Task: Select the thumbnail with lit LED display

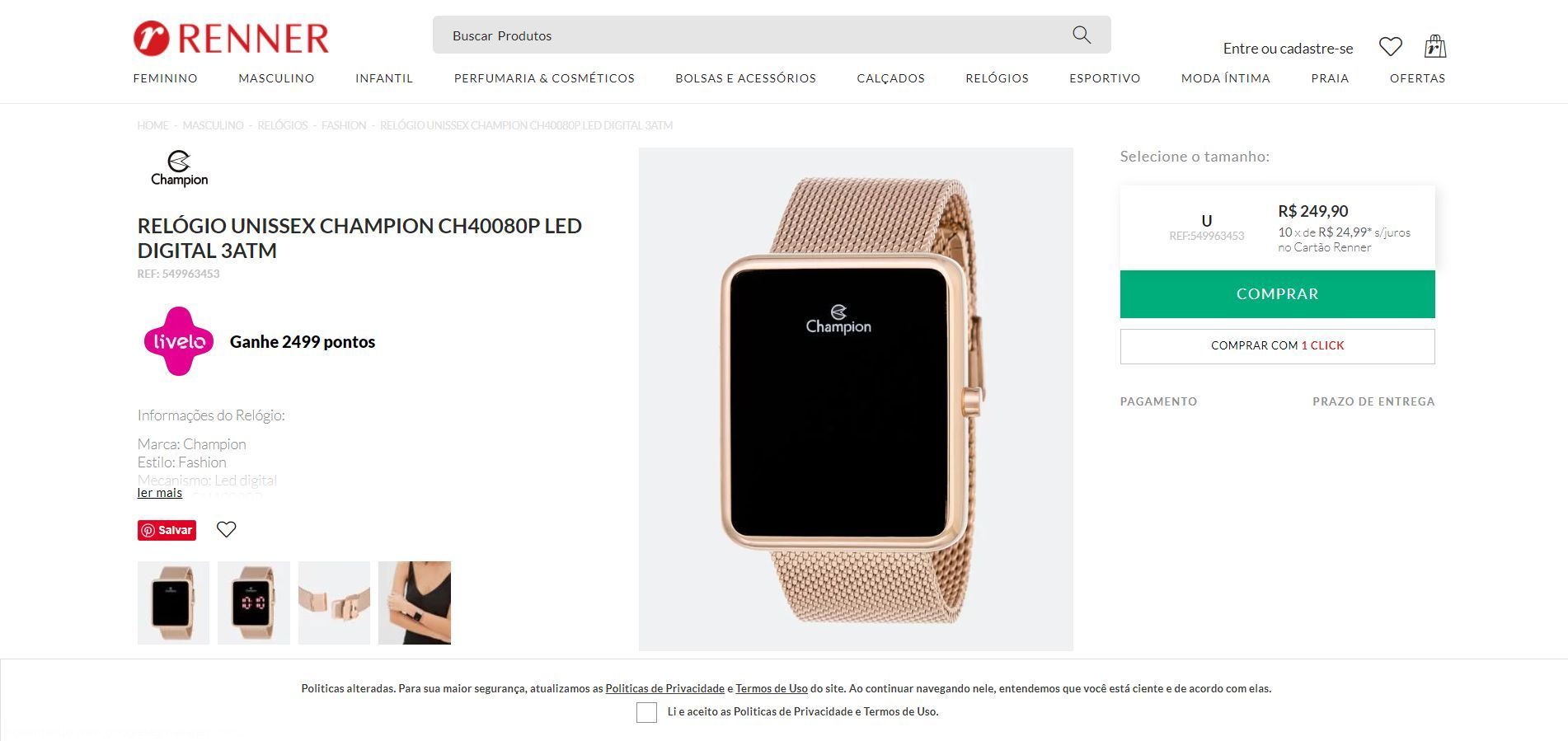Action: [254, 603]
